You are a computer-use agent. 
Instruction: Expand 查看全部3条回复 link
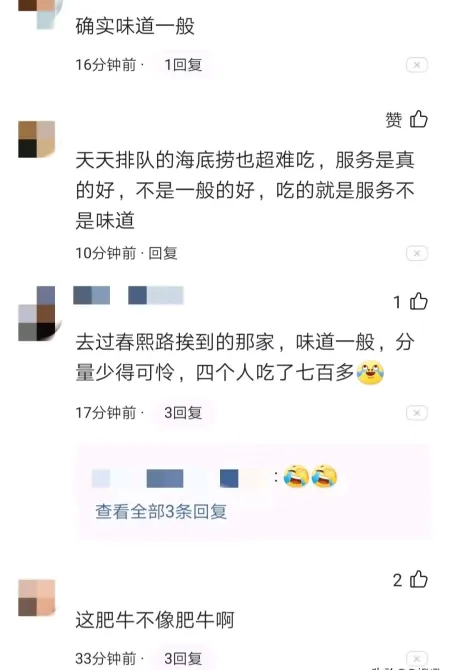click(161, 511)
